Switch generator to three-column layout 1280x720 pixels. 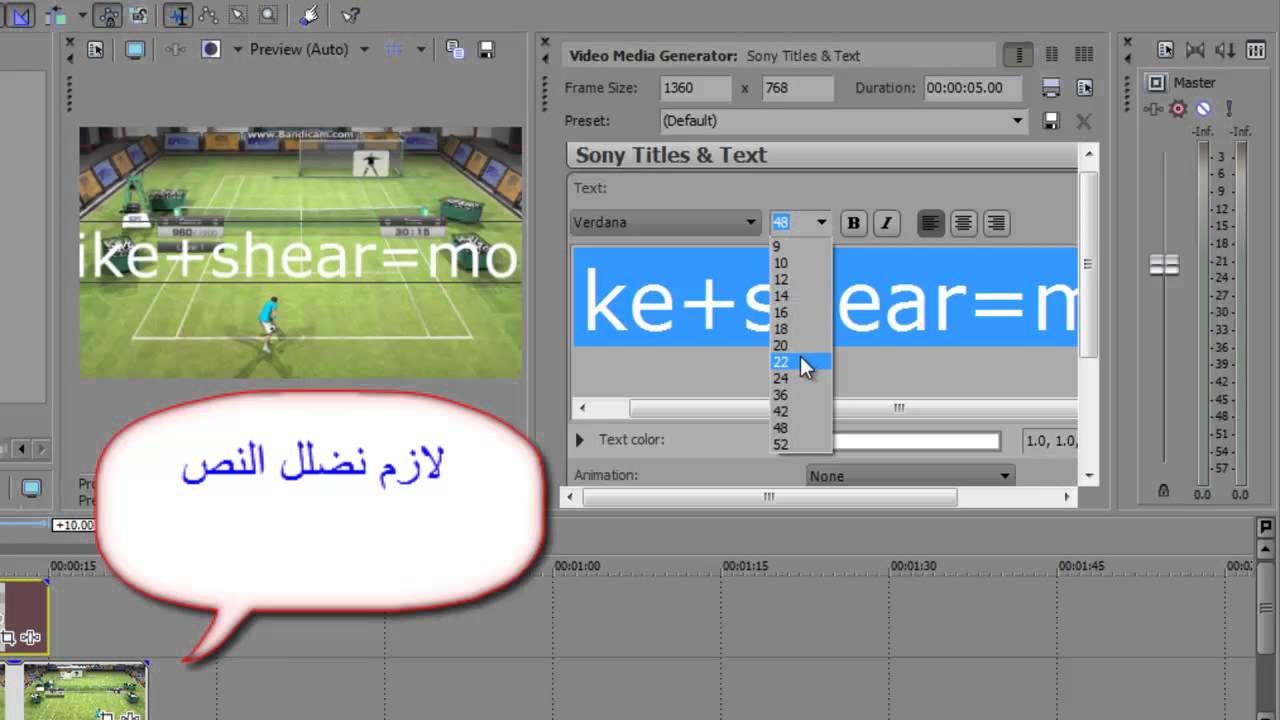[x=1083, y=55]
